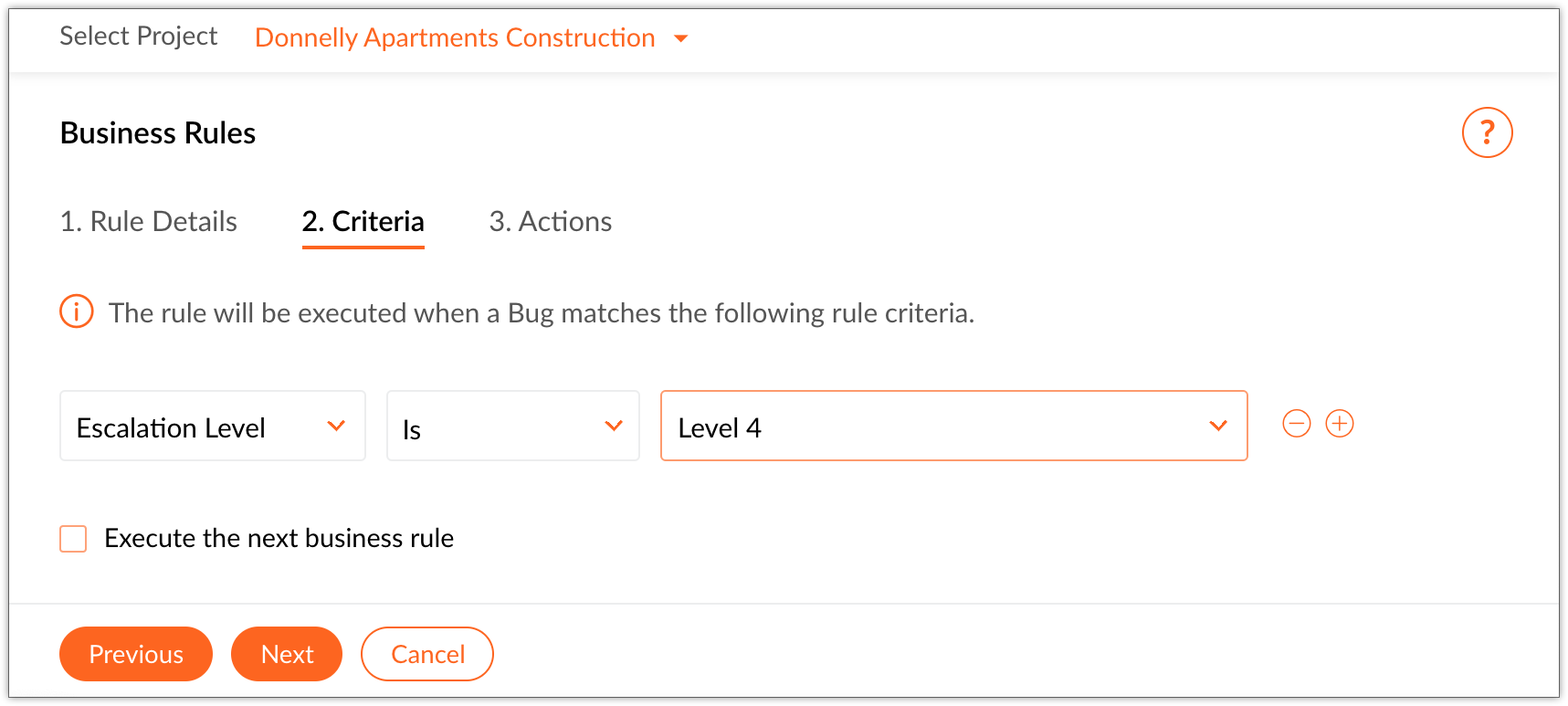
Task: Switch to Rule Details tab
Action: pyautogui.click(x=149, y=222)
